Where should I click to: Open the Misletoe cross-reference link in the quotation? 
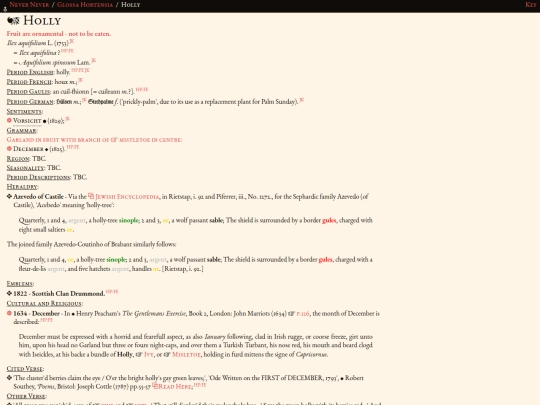pos(186,354)
